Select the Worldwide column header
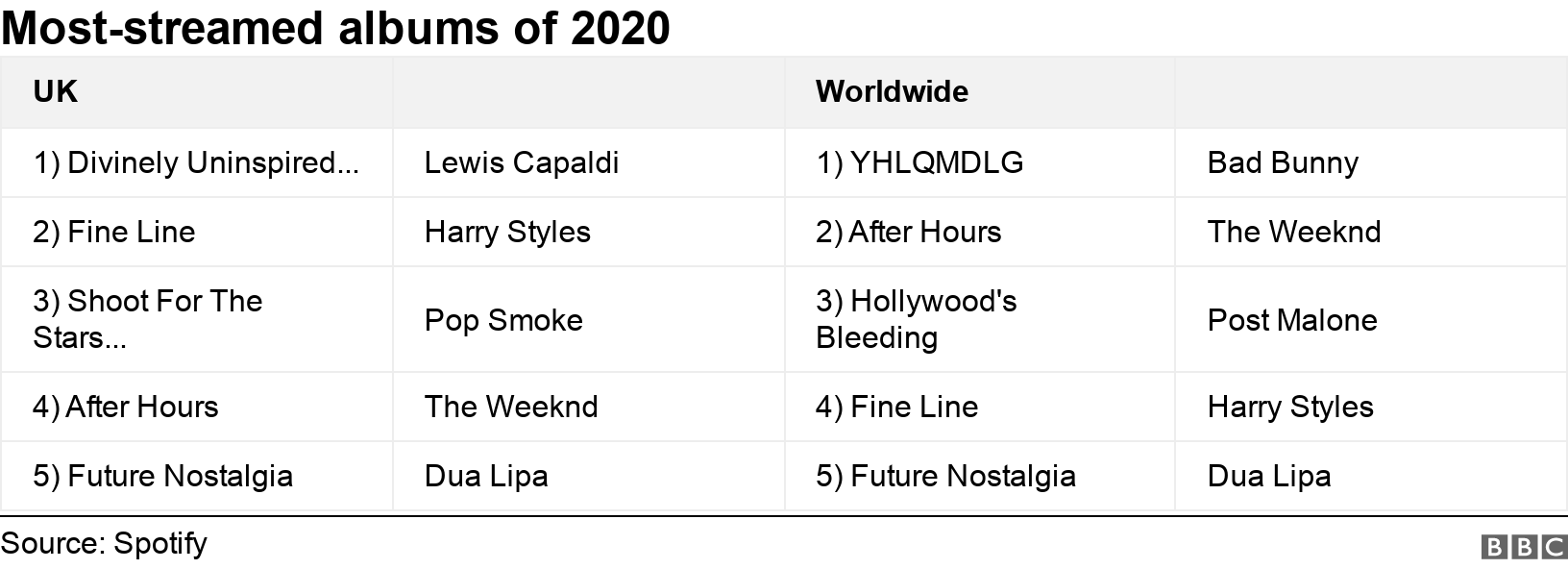Image resolution: width=1568 pixels, height=569 pixels. click(892, 92)
